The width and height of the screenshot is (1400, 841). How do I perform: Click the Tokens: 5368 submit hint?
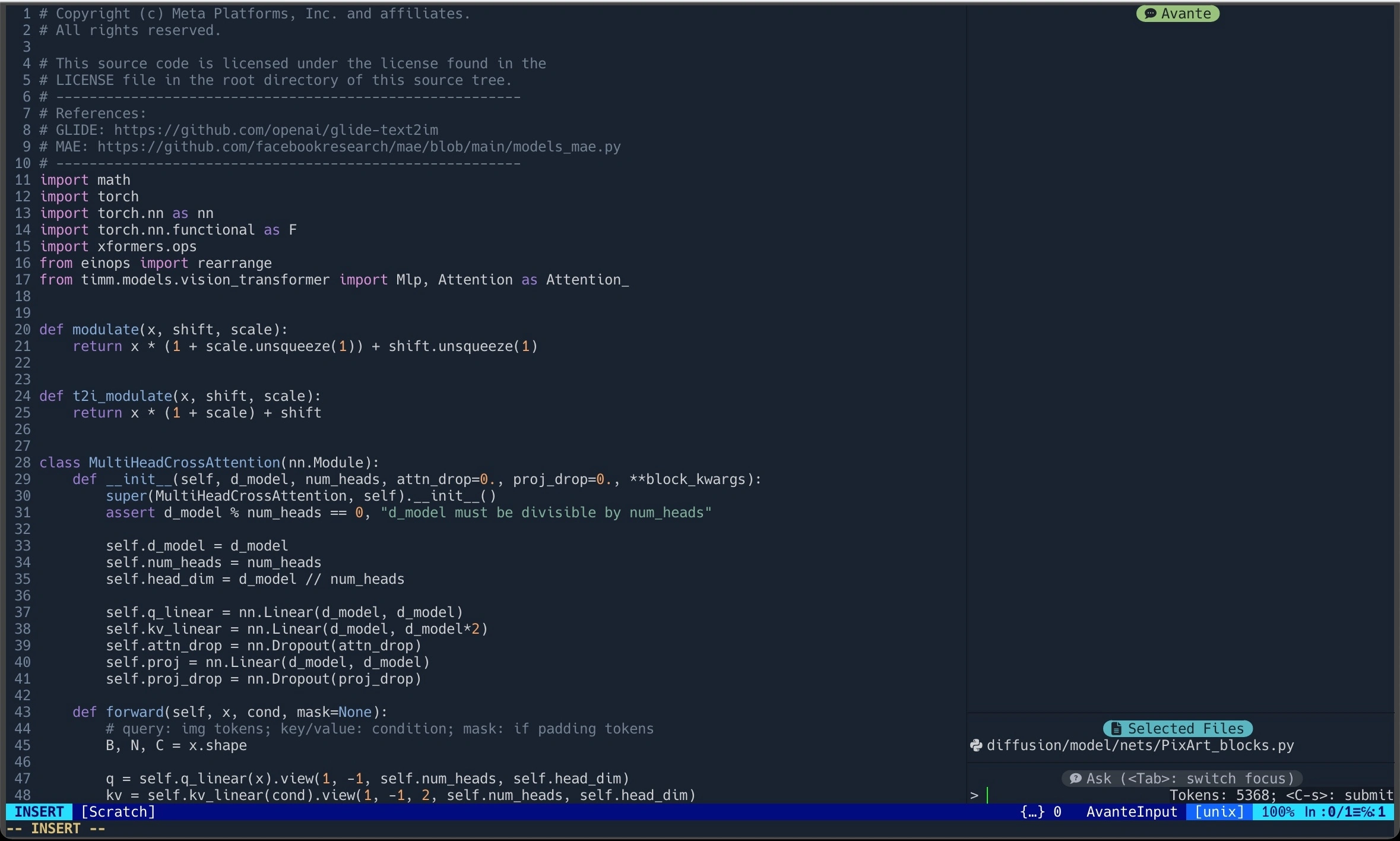(x=1281, y=795)
